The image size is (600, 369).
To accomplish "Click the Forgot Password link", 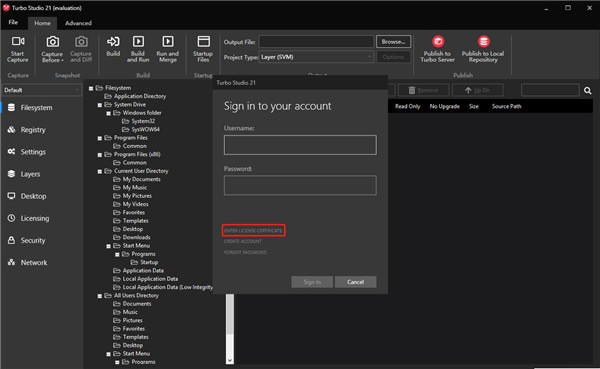I will click(245, 253).
